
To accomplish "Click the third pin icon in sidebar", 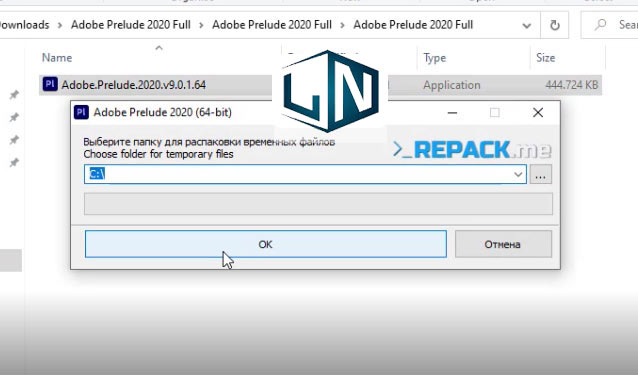I will pos(14,140).
